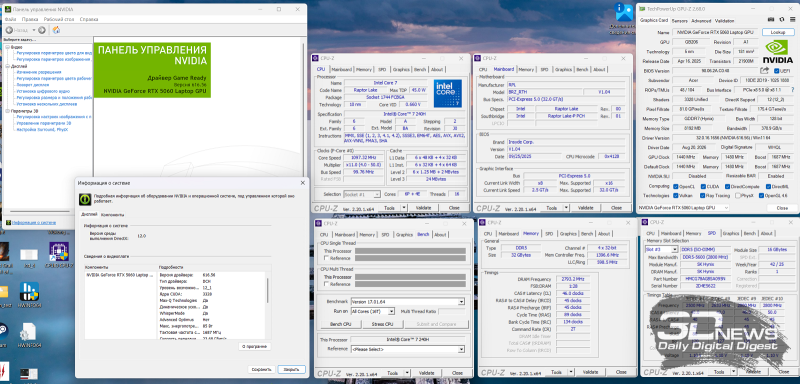Click the photo icon at desktop top right
Image resolution: width=800 pixels, height=384 pixels.
(x=623, y=12)
